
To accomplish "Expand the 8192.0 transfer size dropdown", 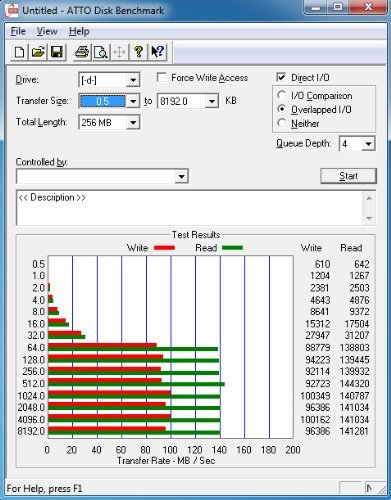I will pyautogui.click(x=212, y=101).
